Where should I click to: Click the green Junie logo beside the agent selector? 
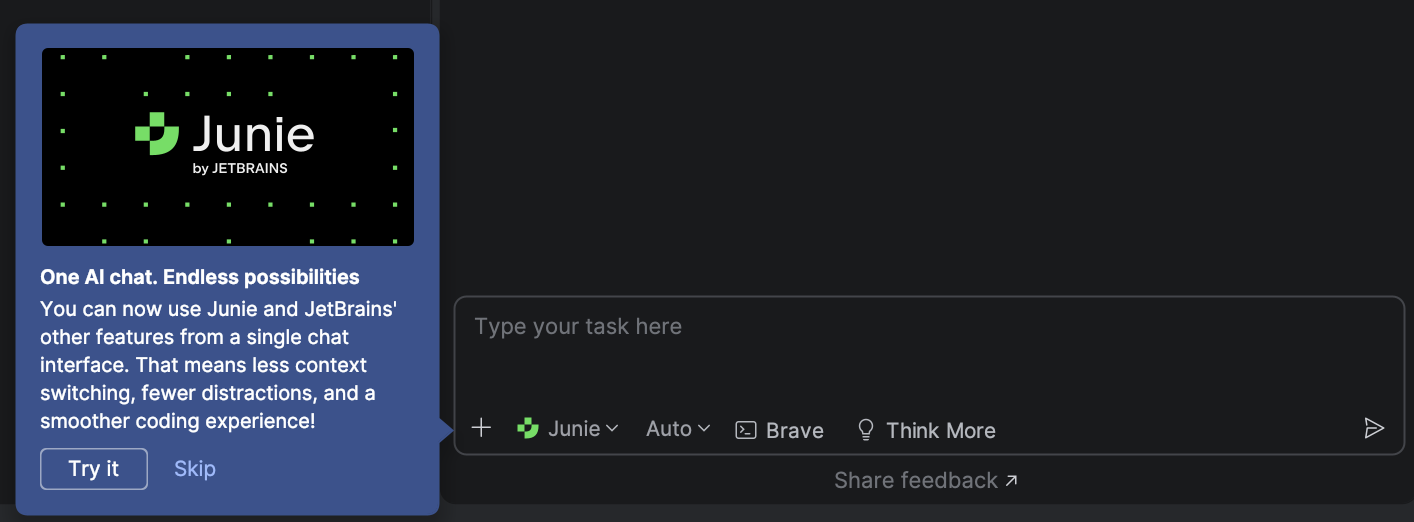pos(528,429)
